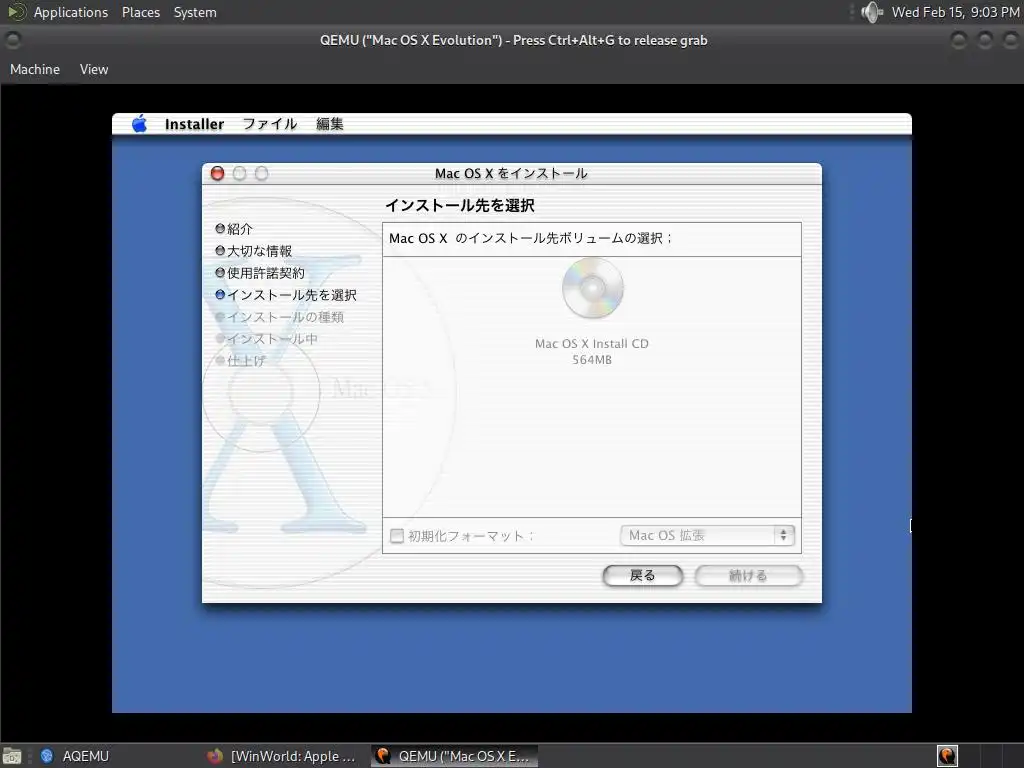The image size is (1024, 768).
Task: Open the Places menu
Action: coord(140,12)
